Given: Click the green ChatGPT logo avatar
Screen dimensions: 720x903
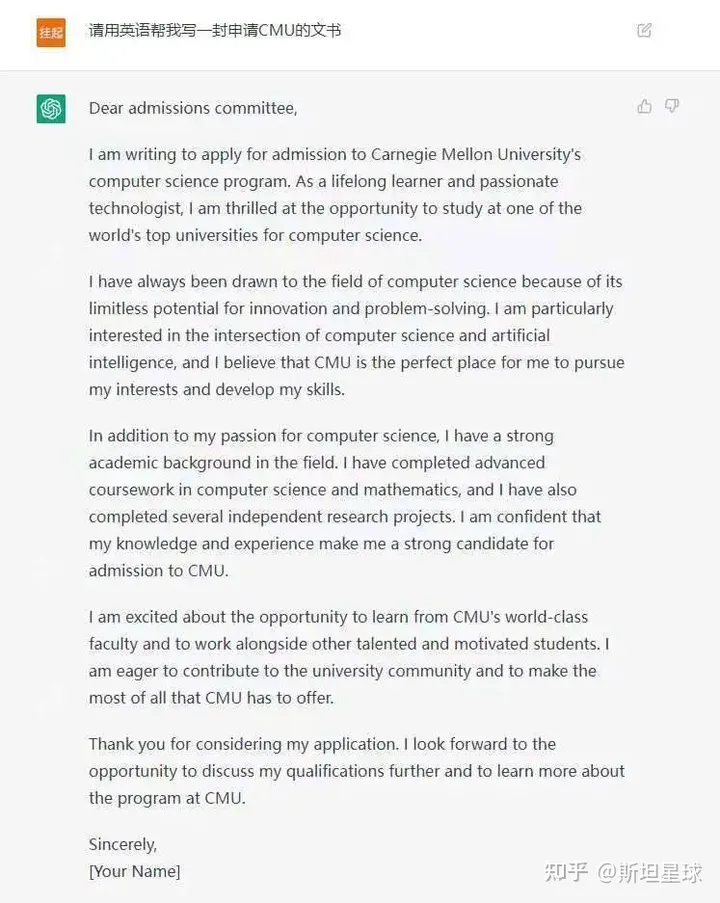Looking at the screenshot, I should [51, 108].
